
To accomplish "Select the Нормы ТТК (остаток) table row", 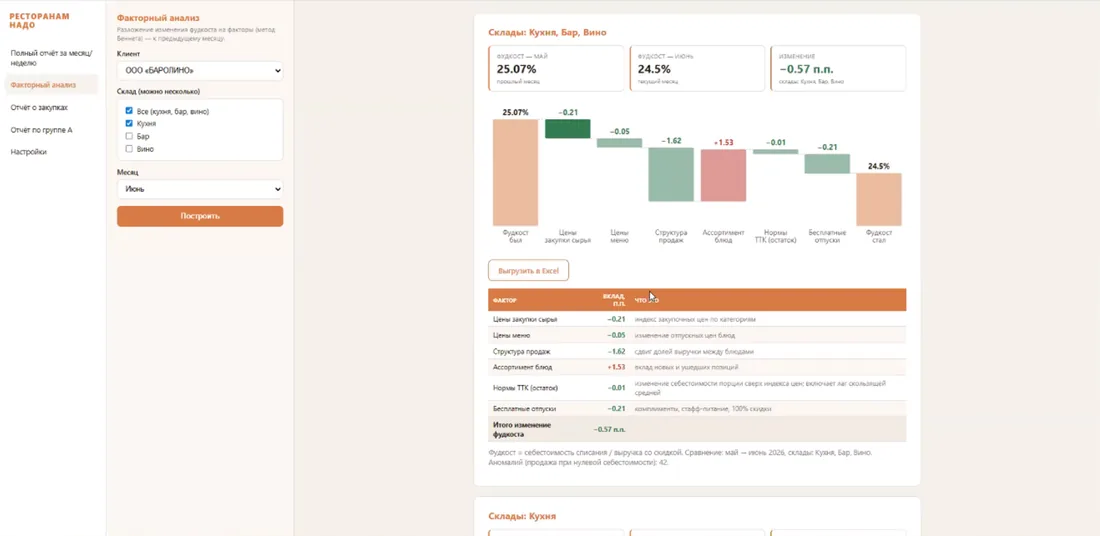I will (697, 388).
